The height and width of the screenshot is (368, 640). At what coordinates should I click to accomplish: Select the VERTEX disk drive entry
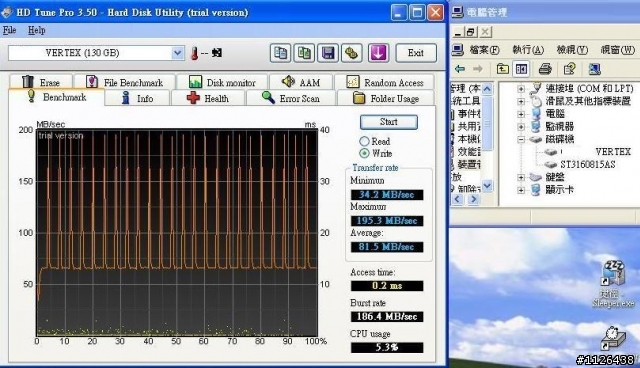pos(613,152)
